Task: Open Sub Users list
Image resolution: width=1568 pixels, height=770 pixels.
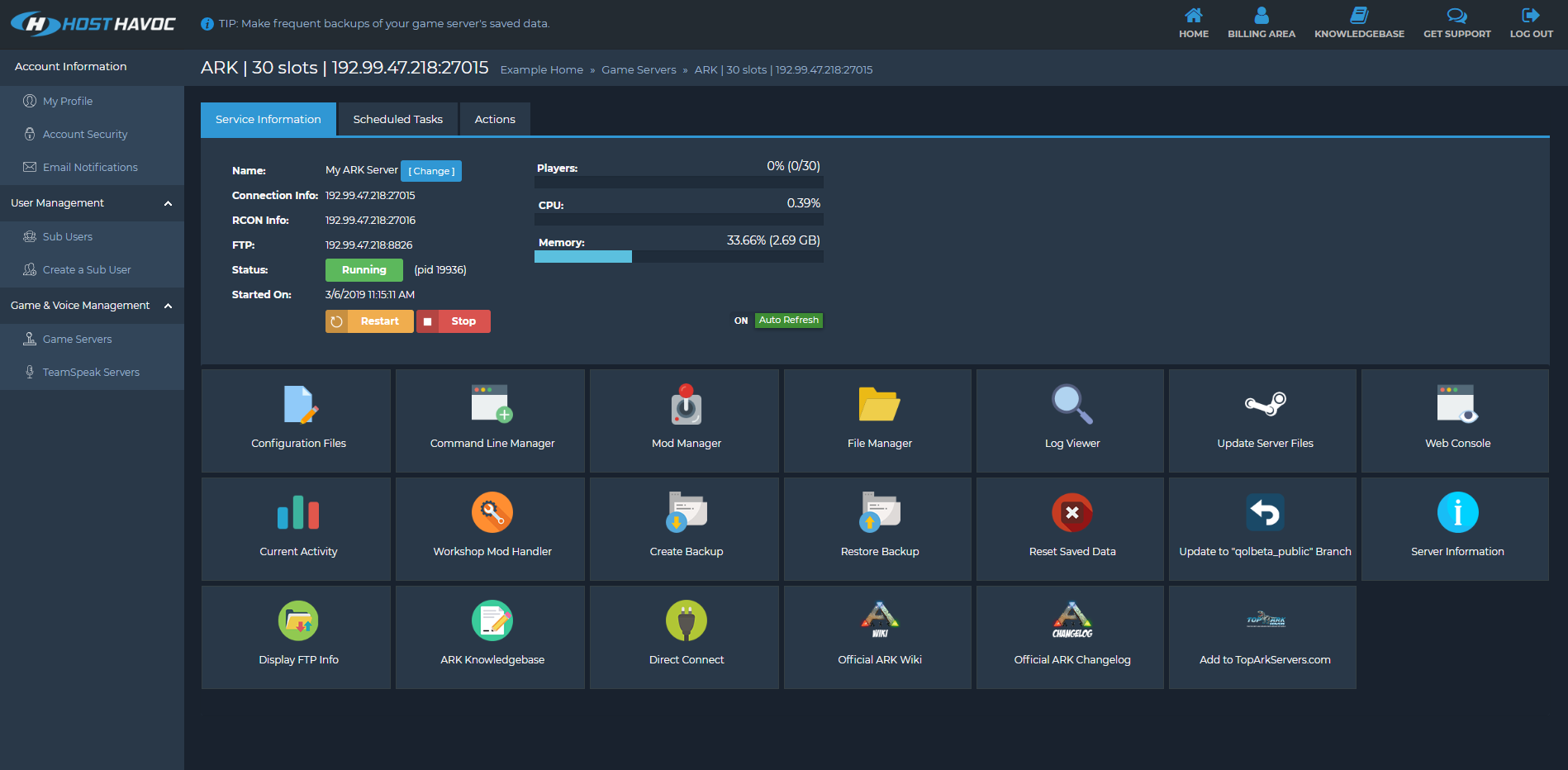Action: [68, 237]
